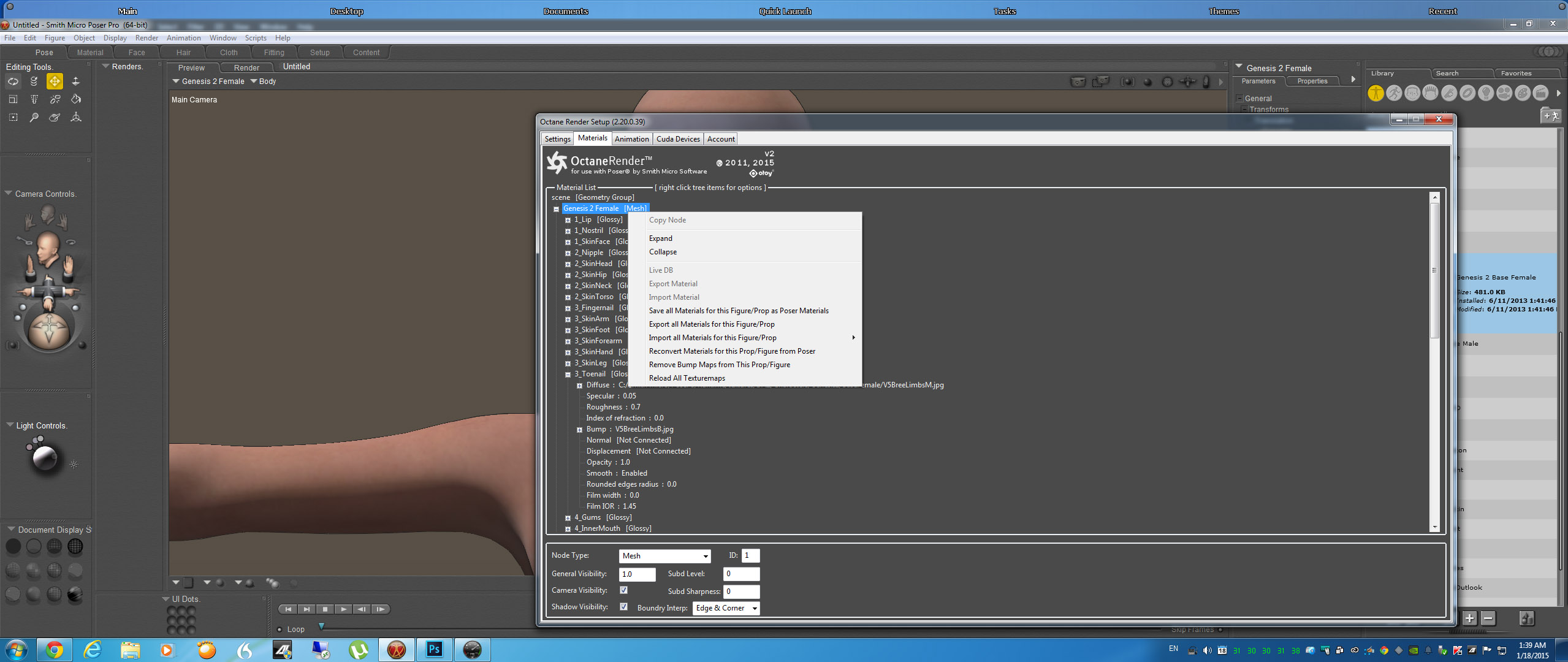The image size is (1568, 662).
Task: Click the Subd Level input field
Action: coord(742,574)
